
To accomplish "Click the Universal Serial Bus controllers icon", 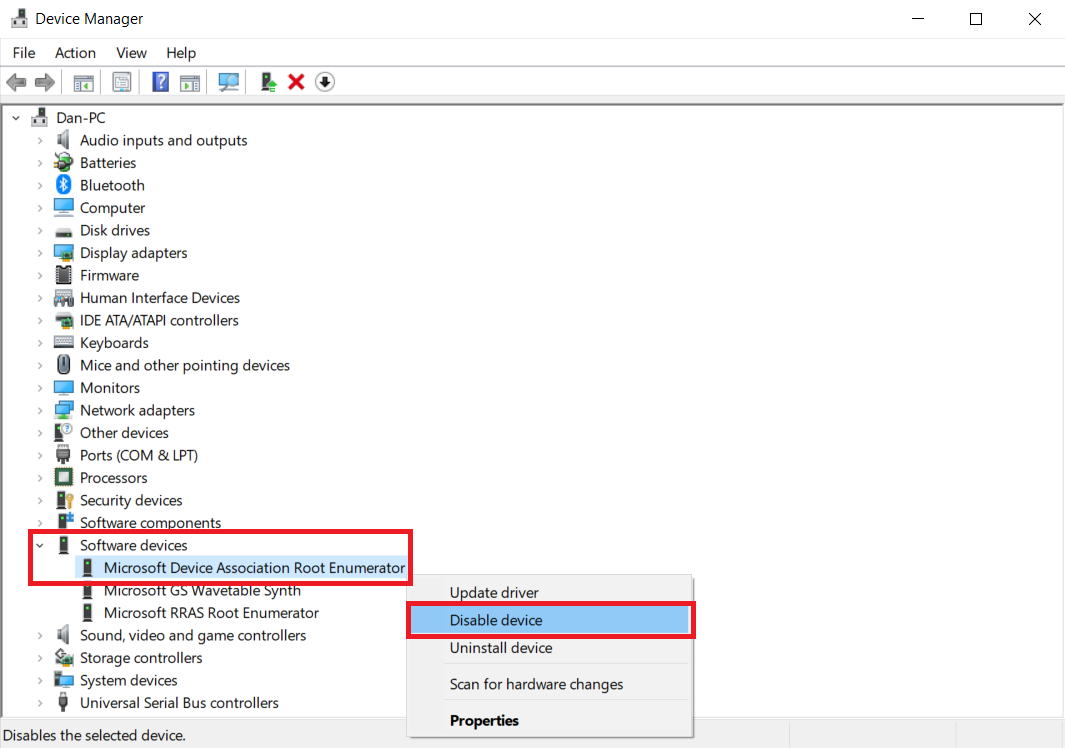I will [x=63, y=702].
